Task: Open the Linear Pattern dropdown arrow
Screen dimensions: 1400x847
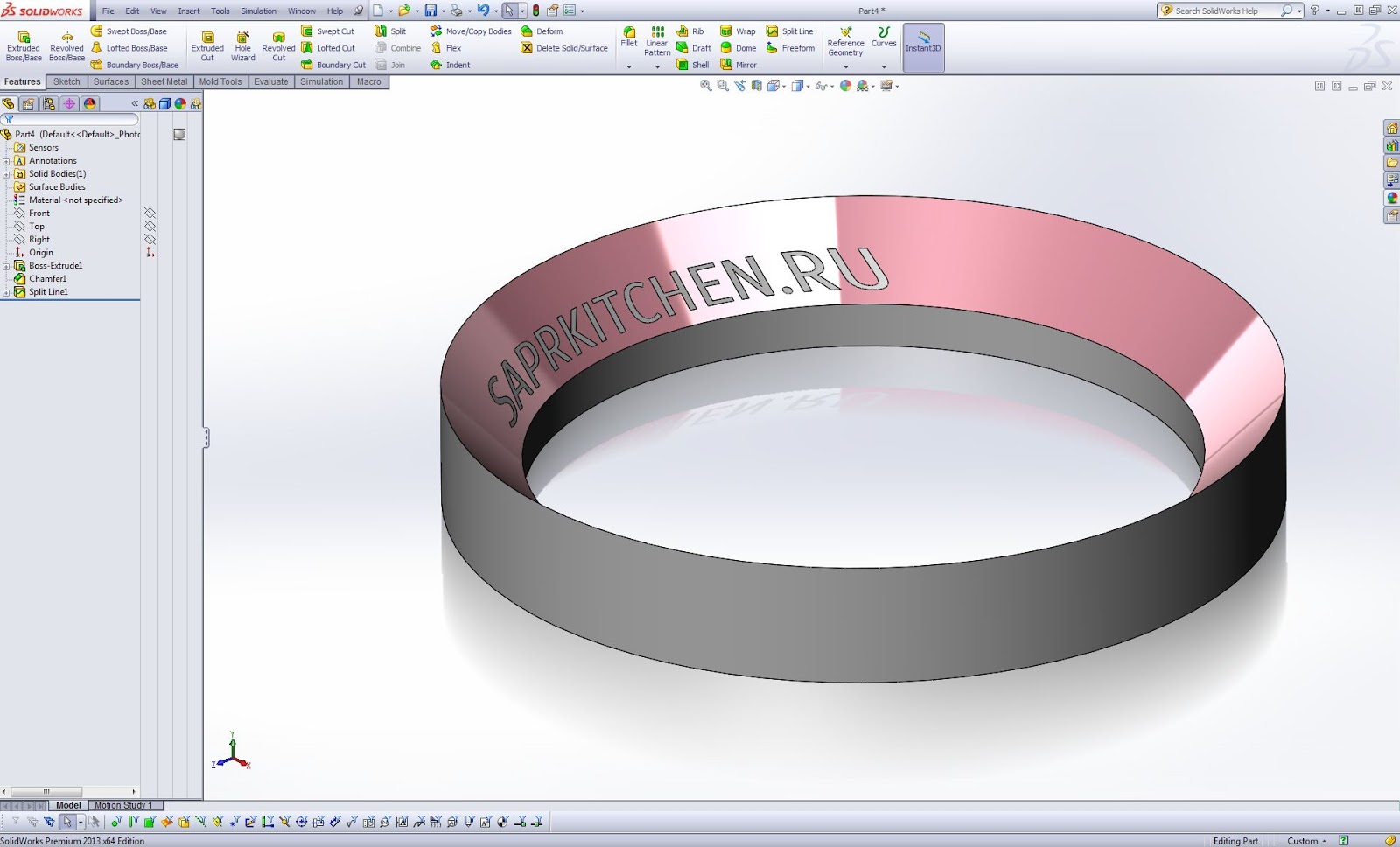Action: [657, 66]
